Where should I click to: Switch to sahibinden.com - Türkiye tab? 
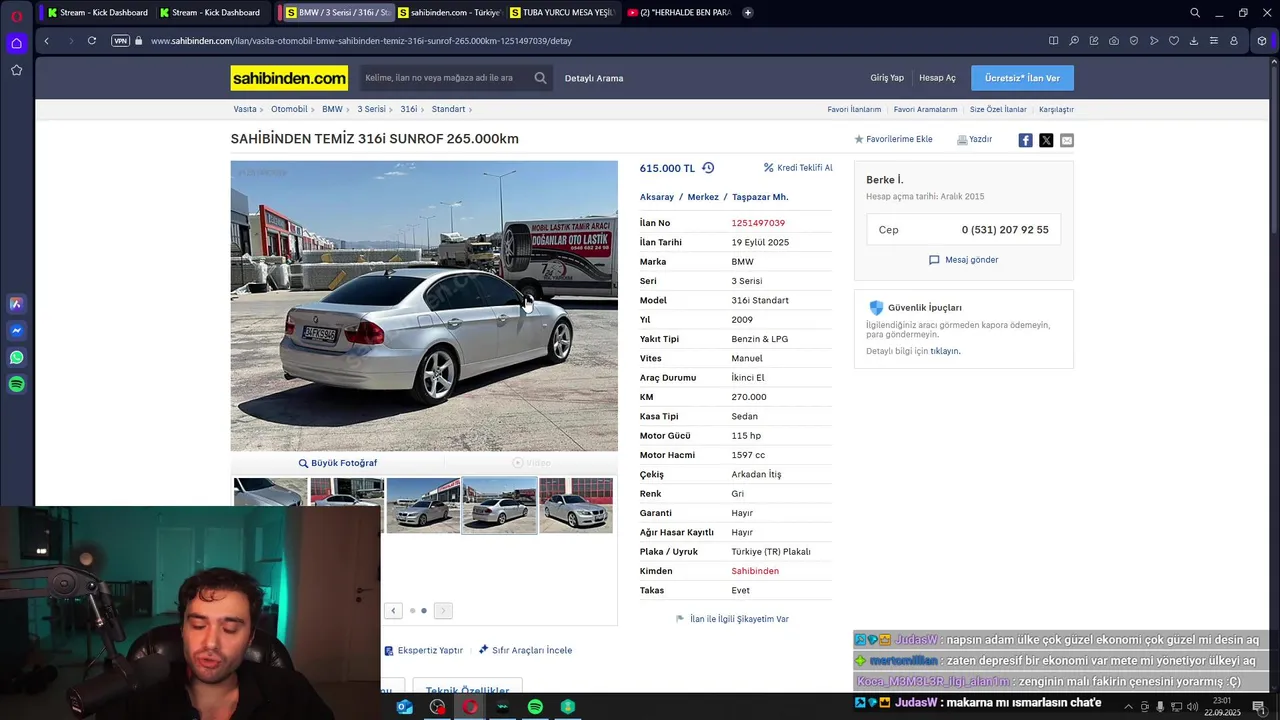coord(449,13)
